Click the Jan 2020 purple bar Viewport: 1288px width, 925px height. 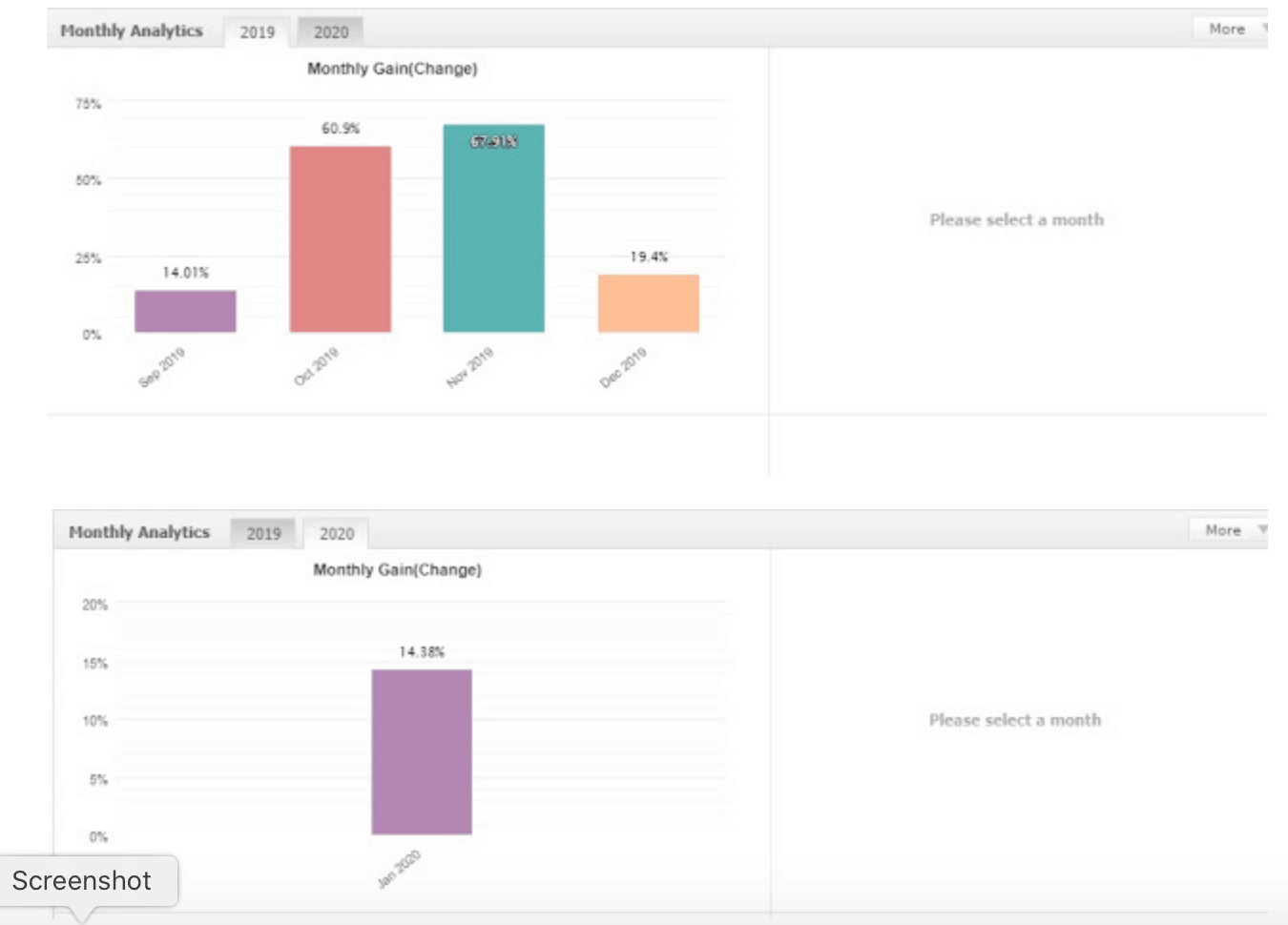click(x=422, y=752)
